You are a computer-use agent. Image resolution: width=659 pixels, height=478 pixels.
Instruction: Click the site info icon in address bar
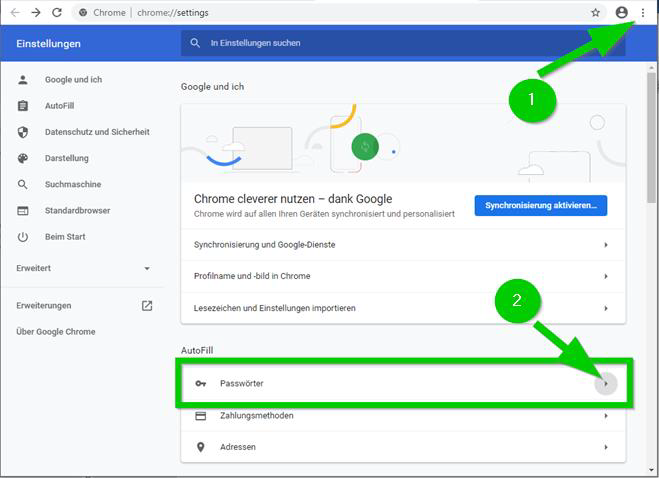click(x=83, y=13)
